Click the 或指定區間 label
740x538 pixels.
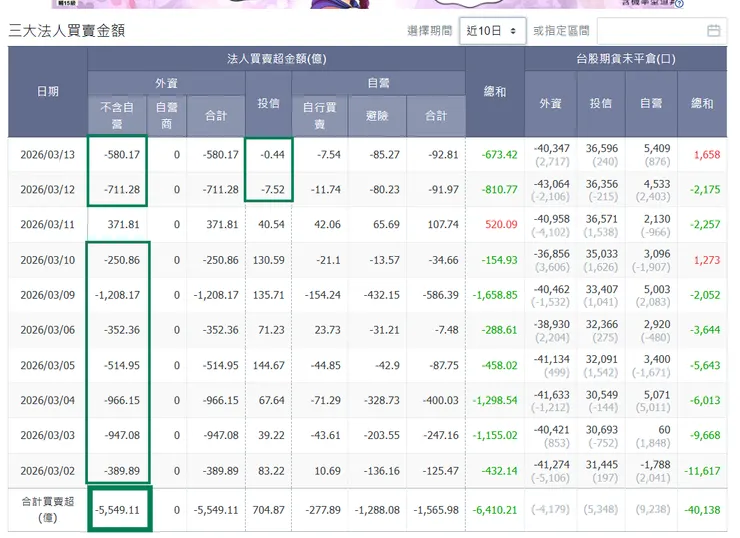(x=561, y=31)
